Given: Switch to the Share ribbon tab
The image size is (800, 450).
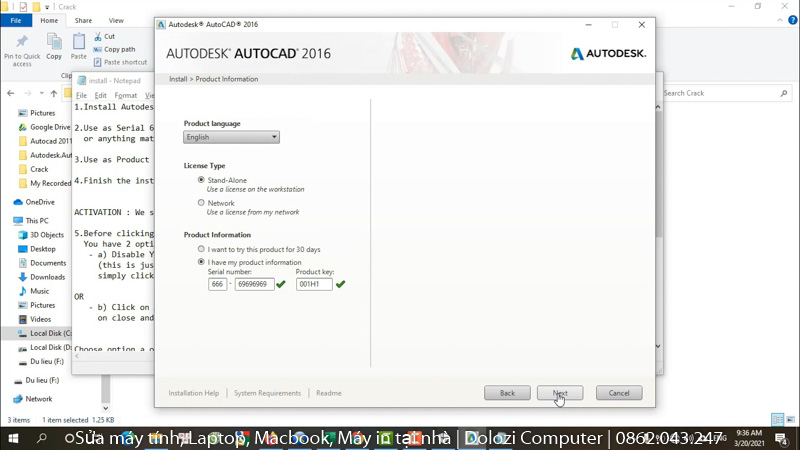Looking at the screenshot, I should 83,20.
